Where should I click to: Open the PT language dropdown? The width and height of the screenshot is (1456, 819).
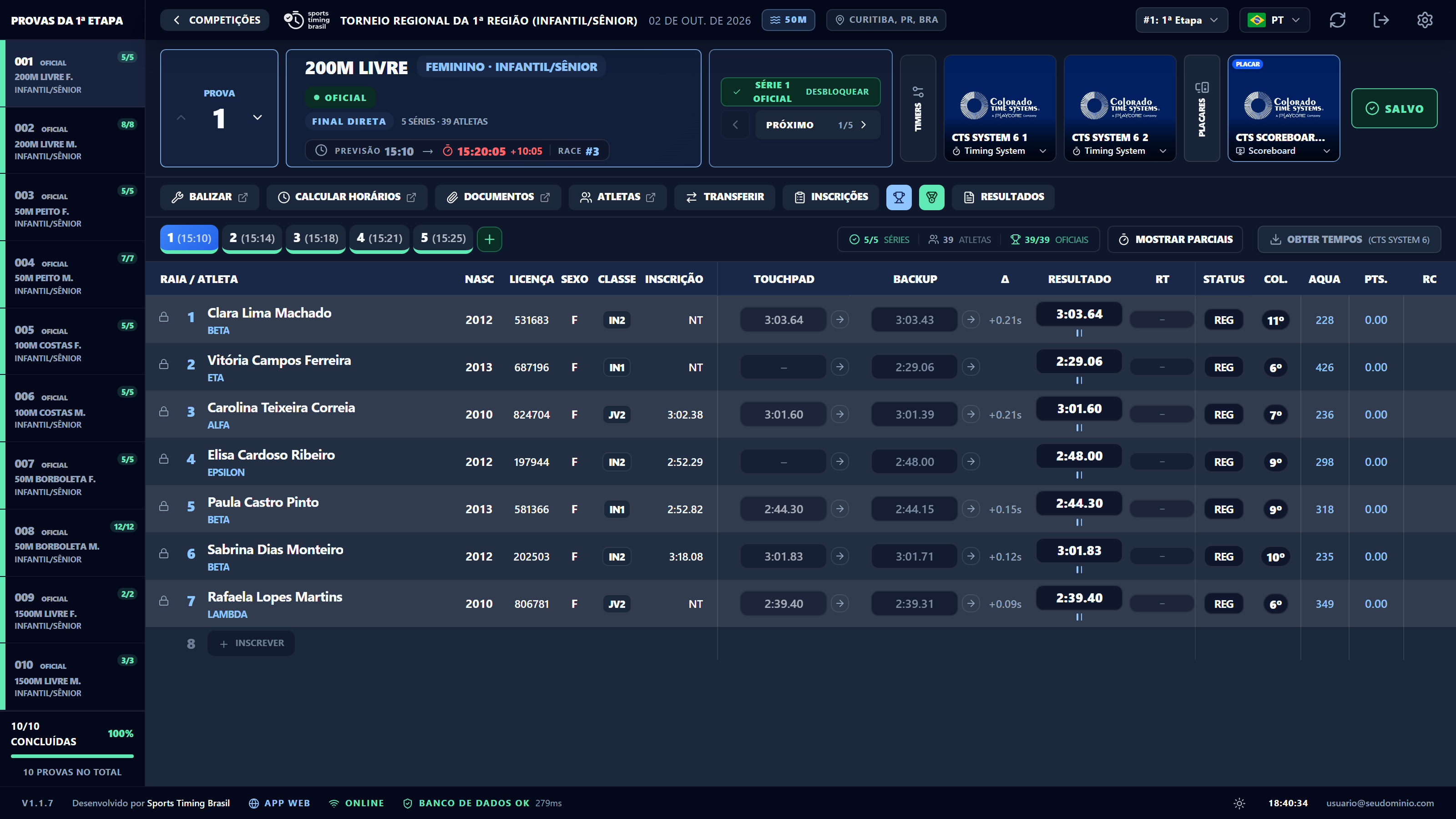[1274, 20]
